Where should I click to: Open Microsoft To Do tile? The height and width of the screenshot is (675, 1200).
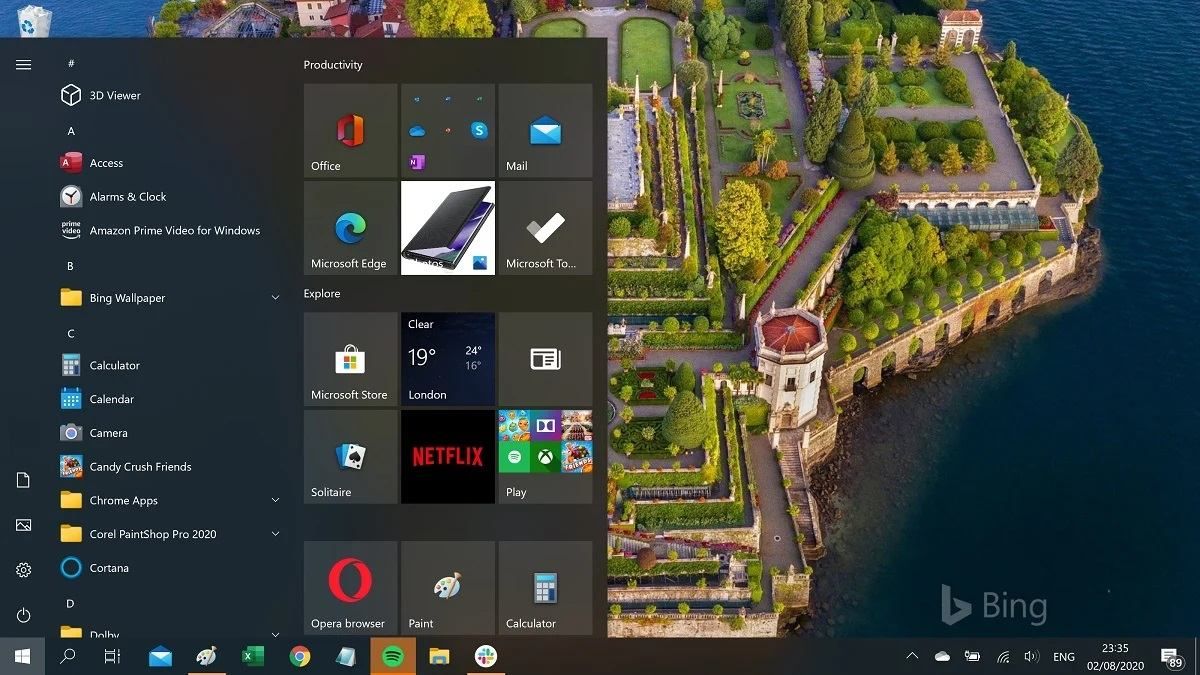pos(545,227)
